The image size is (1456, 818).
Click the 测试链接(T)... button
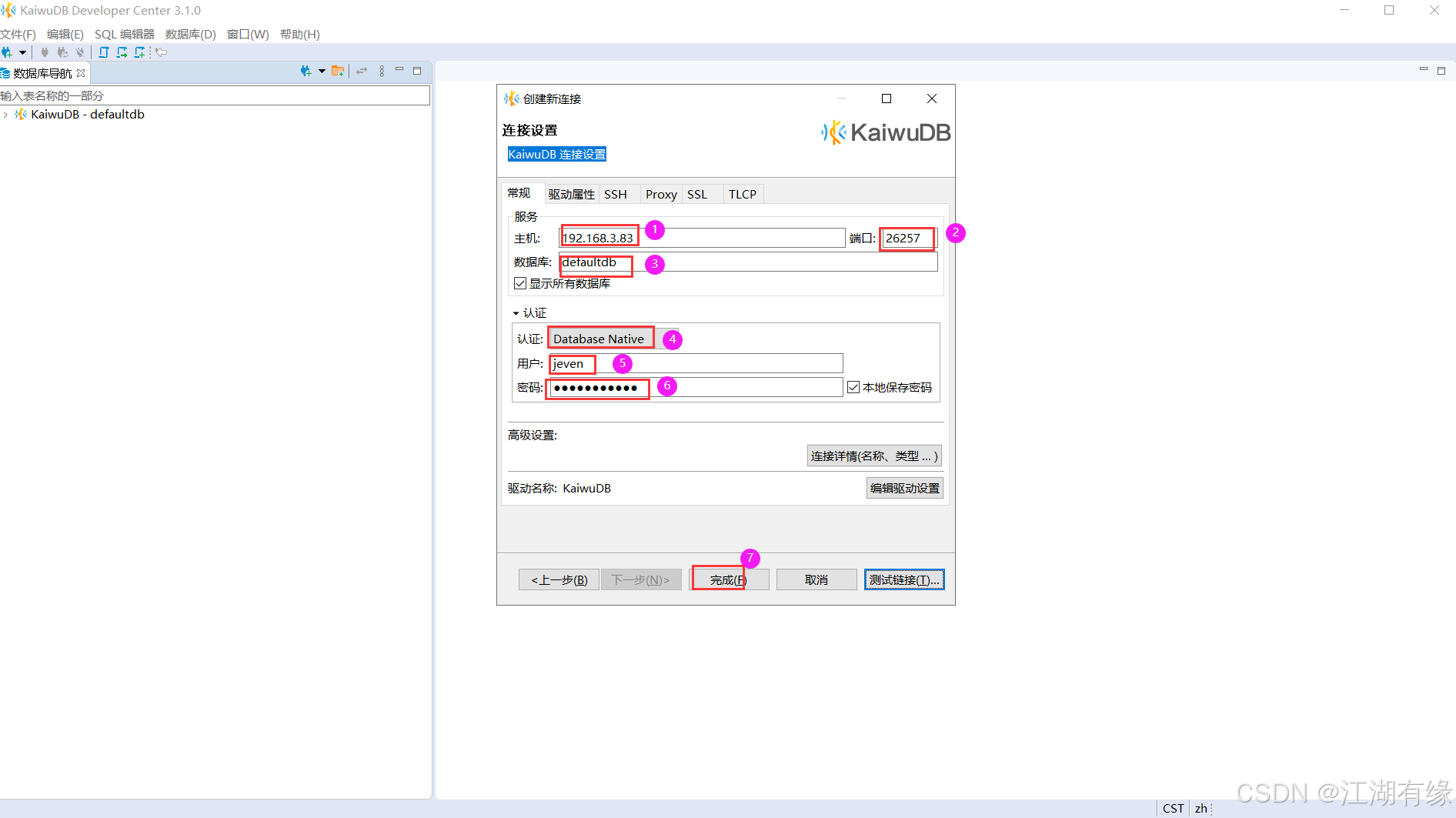(x=904, y=579)
